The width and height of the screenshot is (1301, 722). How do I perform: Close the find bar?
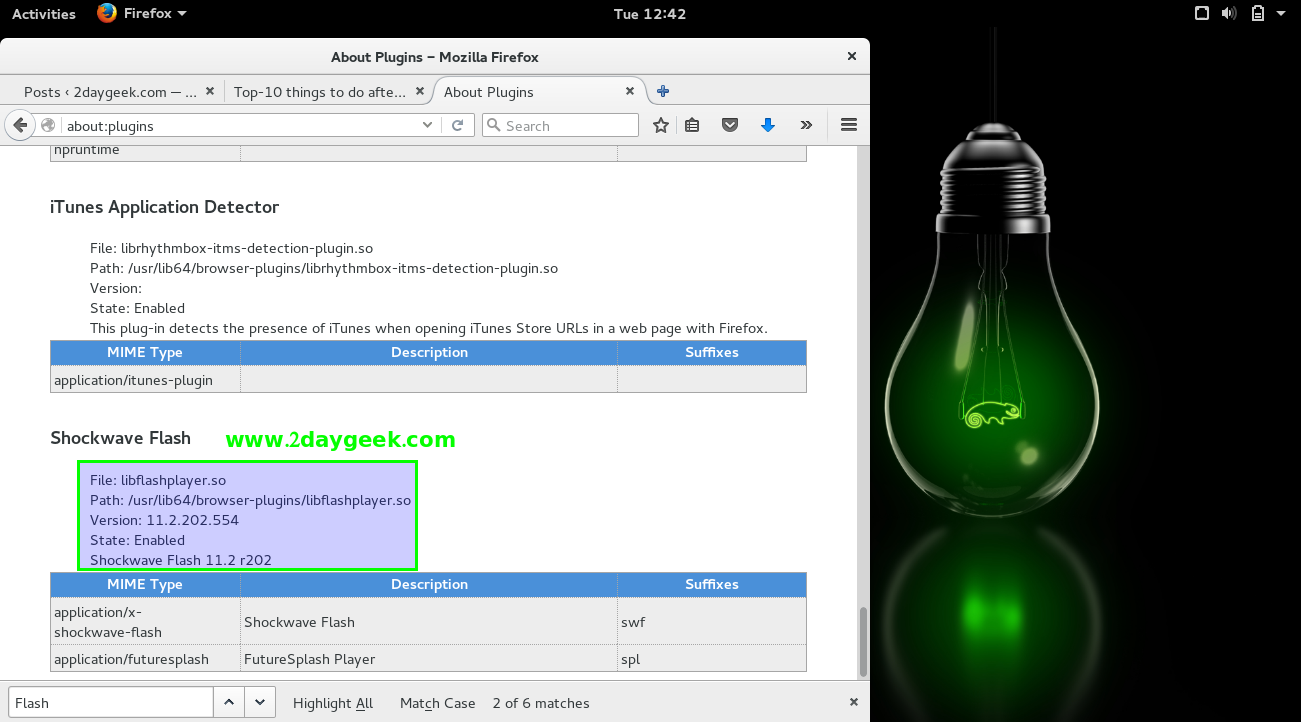coord(854,702)
